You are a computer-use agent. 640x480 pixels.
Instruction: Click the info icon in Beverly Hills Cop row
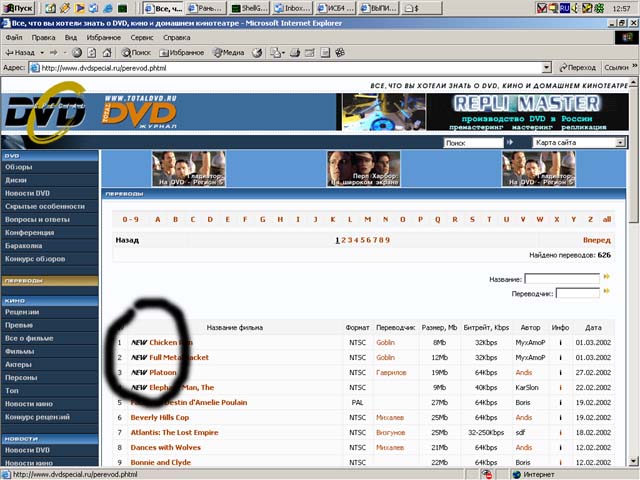click(560, 418)
